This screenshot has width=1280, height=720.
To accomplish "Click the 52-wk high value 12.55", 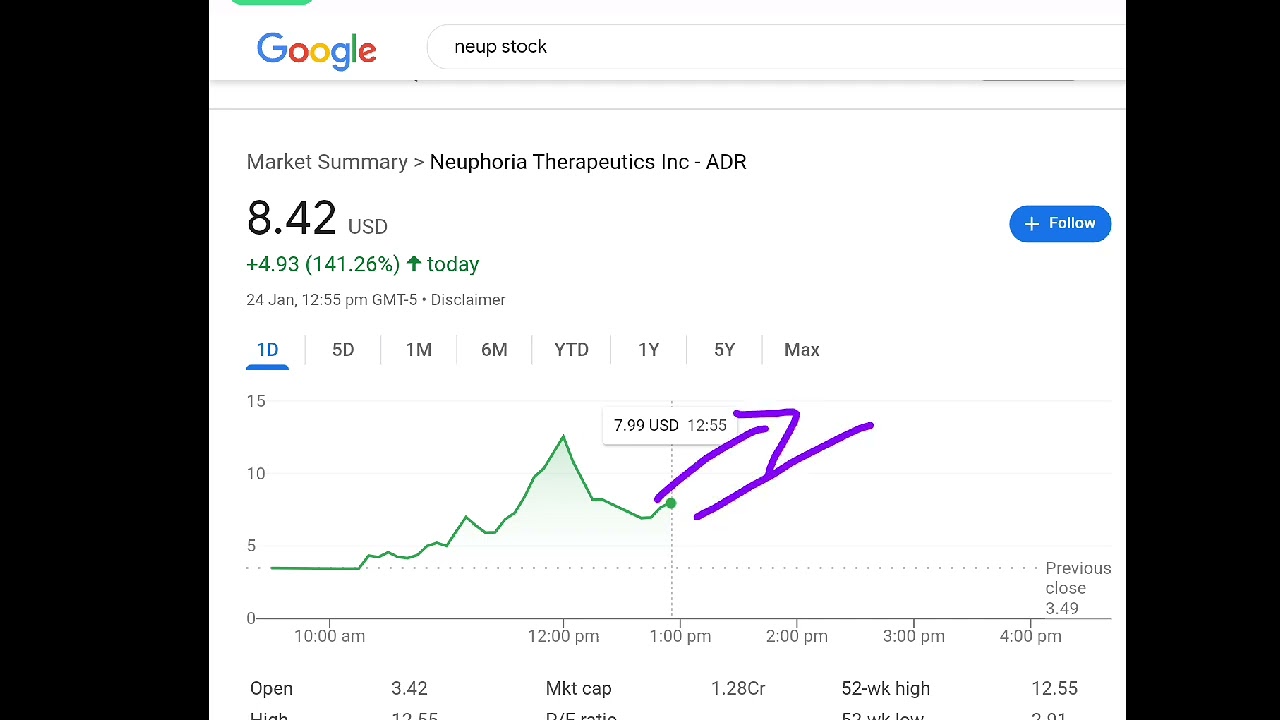I will (1054, 689).
